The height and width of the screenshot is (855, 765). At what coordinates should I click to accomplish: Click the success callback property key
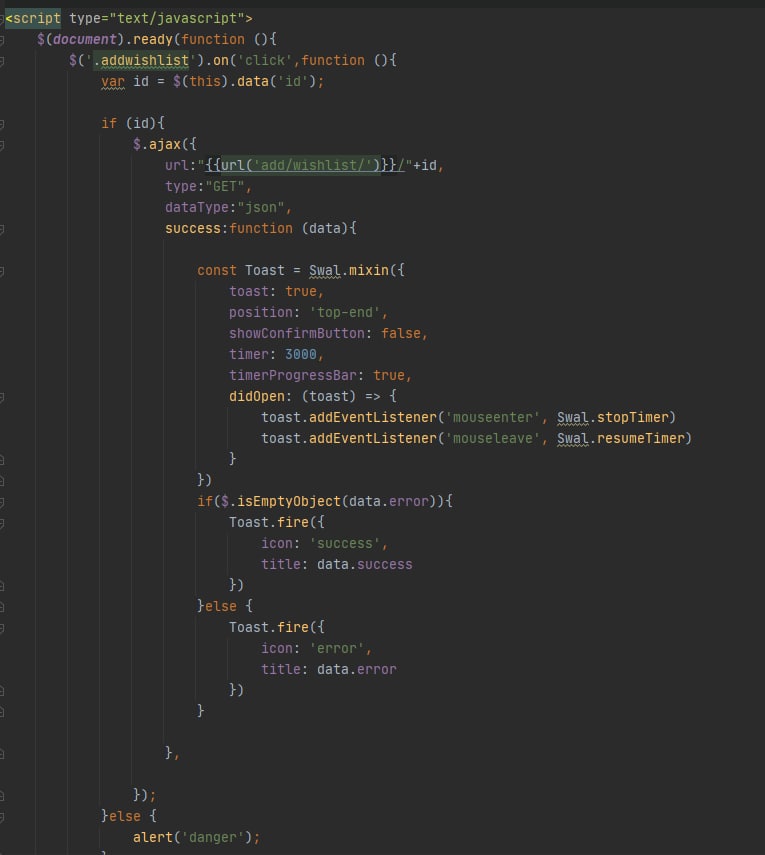(193, 228)
